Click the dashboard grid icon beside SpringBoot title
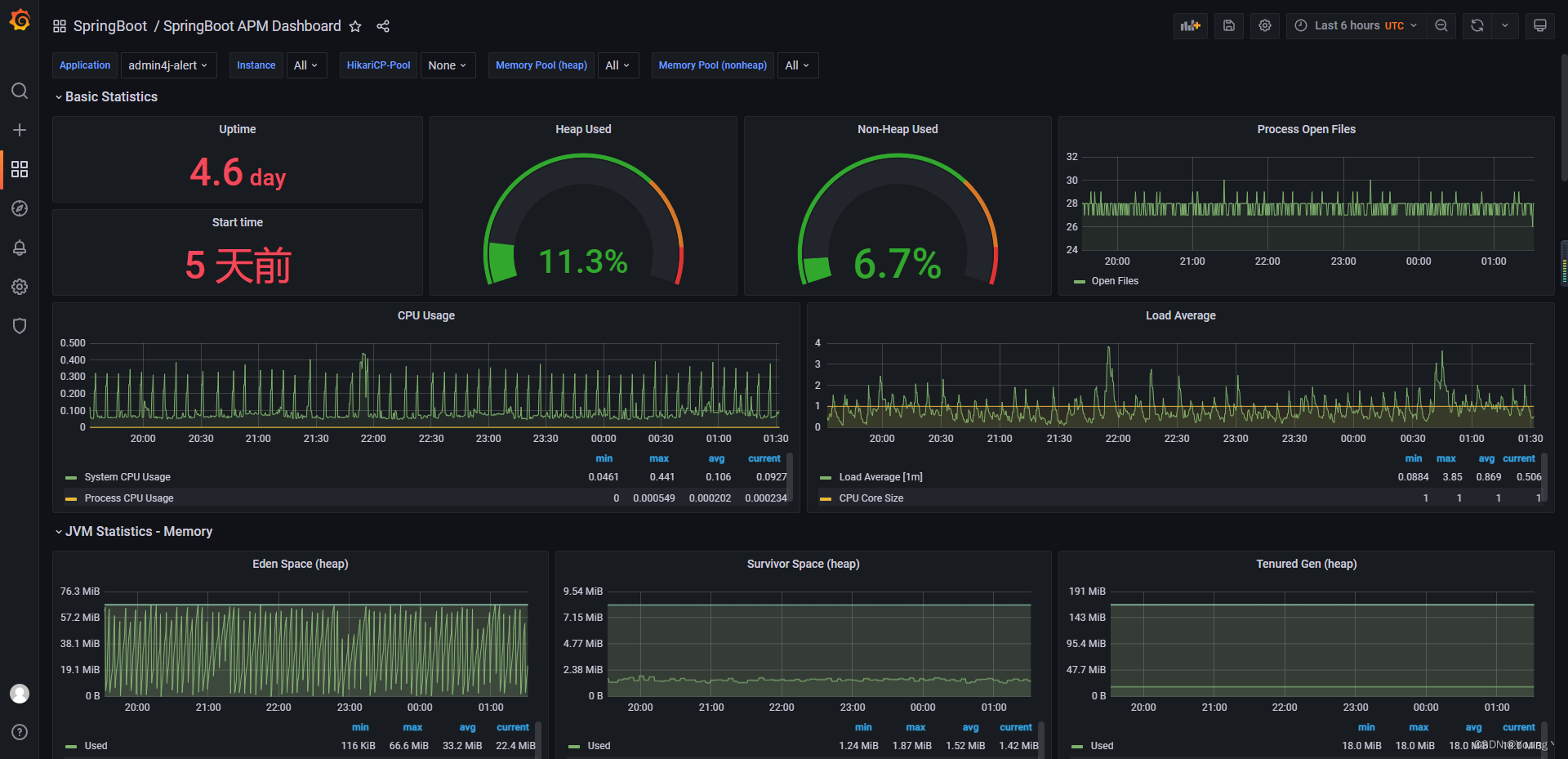 [60, 26]
